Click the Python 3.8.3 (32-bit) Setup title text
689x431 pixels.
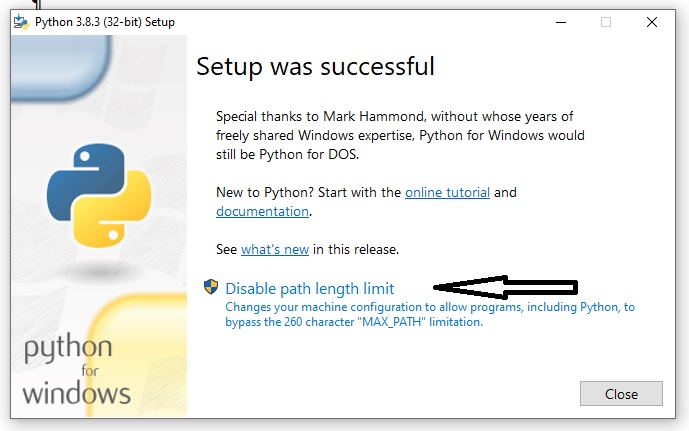105,22
